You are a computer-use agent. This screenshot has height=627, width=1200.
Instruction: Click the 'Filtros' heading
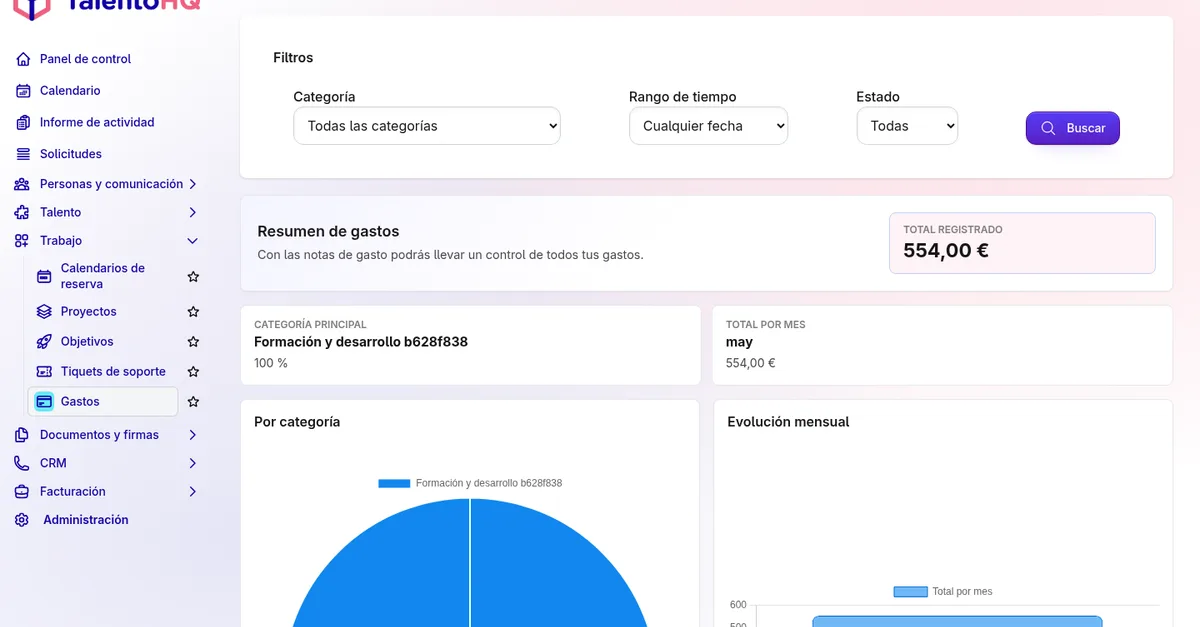pyautogui.click(x=293, y=58)
